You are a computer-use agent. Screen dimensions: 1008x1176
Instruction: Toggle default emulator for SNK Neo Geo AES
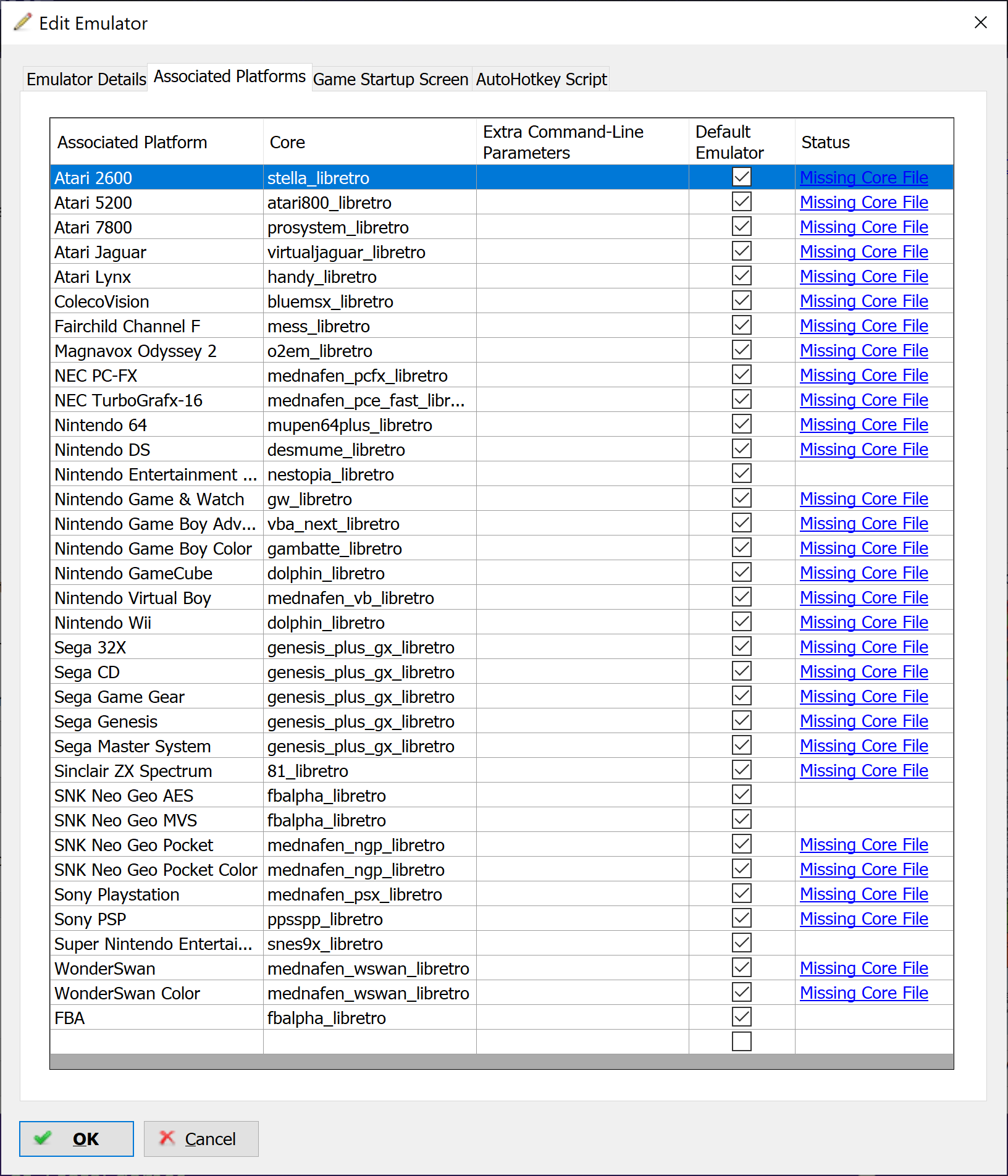pos(742,795)
